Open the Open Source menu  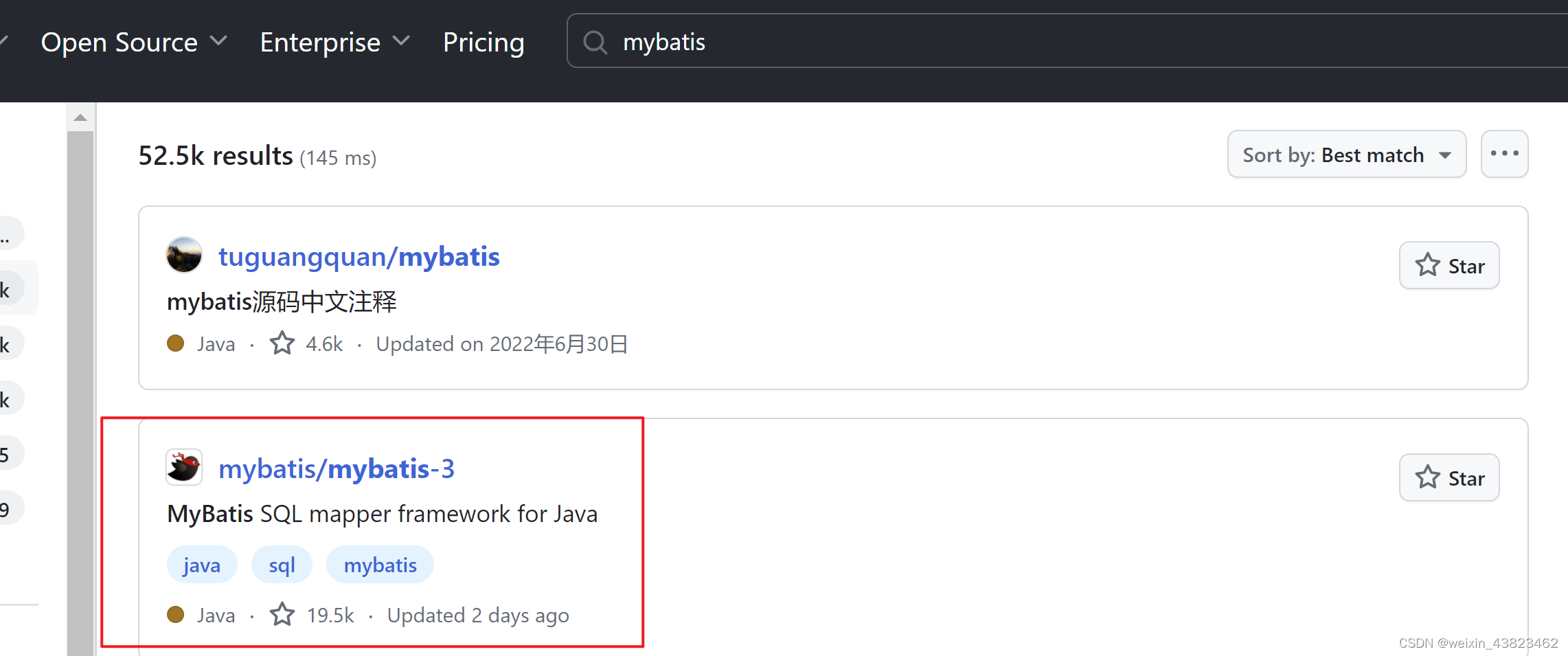pos(133,43)
